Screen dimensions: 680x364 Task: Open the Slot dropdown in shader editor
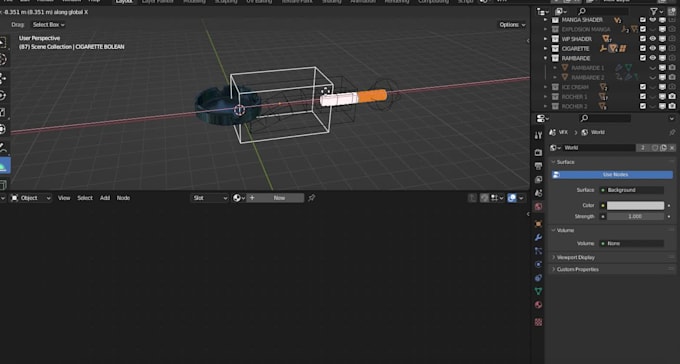pos(210,198)
